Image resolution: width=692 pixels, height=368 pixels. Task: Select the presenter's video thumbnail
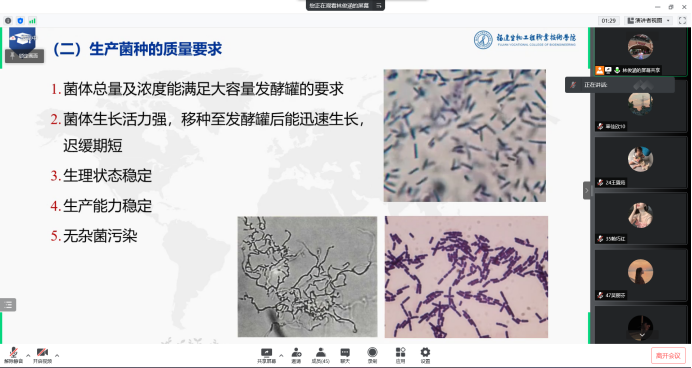coord(640,51)
